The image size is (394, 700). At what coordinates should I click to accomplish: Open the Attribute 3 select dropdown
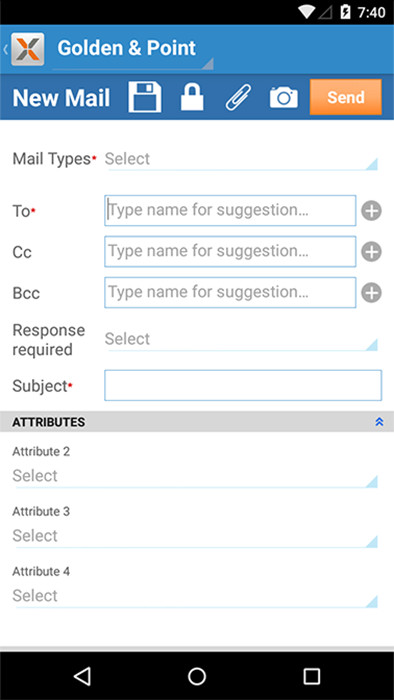[195, 536]
